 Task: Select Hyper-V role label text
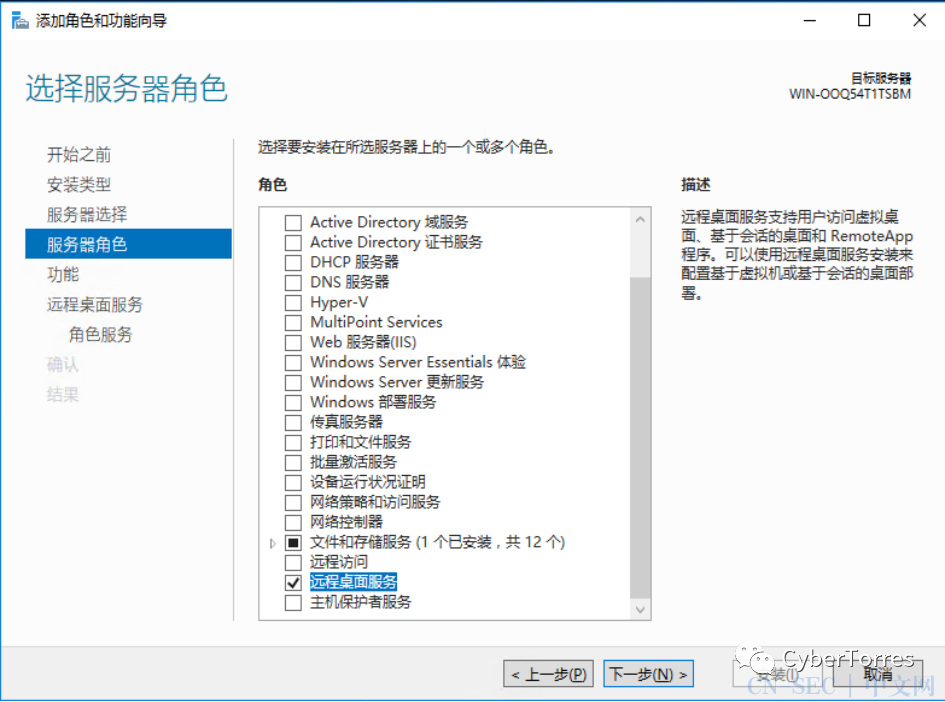click(339, 302)
